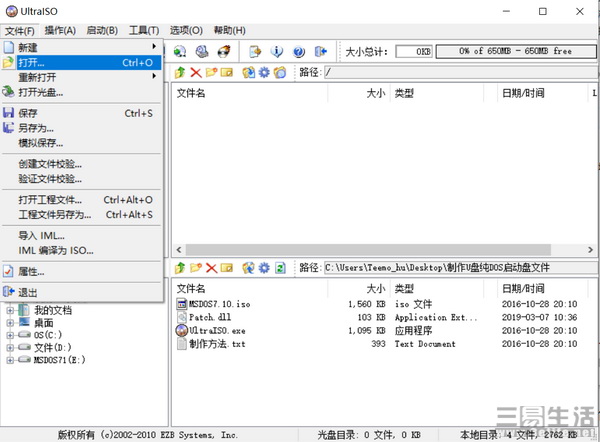Screen dimensions: 600x442
Task: Select 模拟保存... menu entry
Action: tap(82, 143)
